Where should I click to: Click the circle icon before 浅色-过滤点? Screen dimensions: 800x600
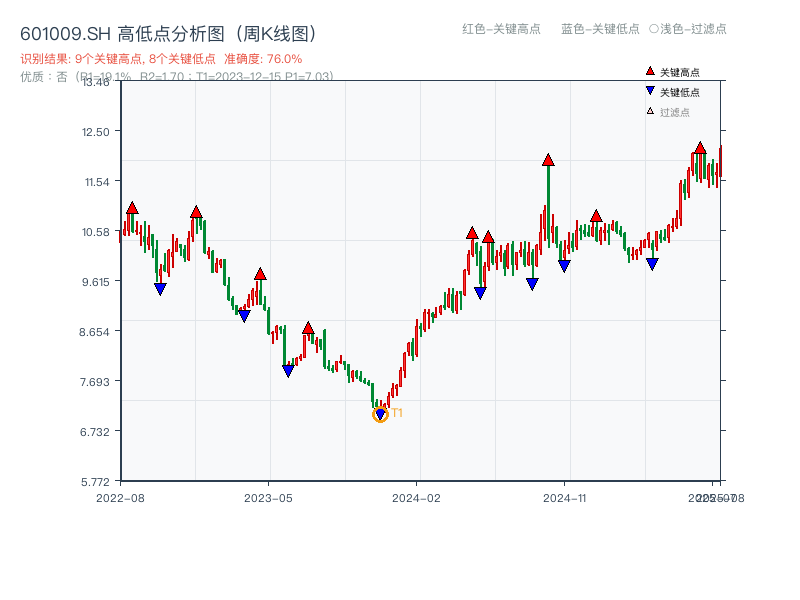pos(654,29)
